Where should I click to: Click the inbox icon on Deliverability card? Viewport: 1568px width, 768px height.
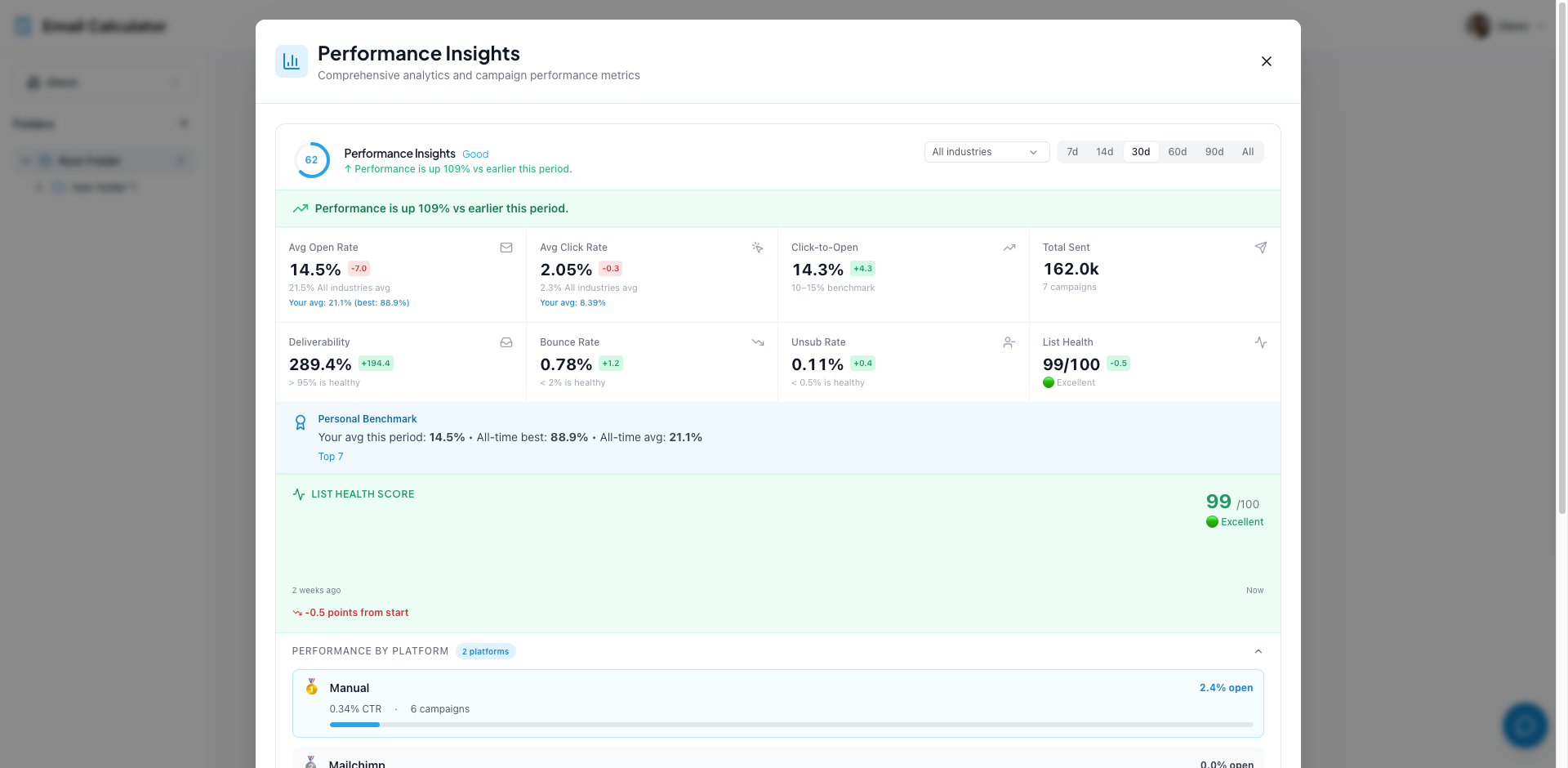tap(506, 342)
